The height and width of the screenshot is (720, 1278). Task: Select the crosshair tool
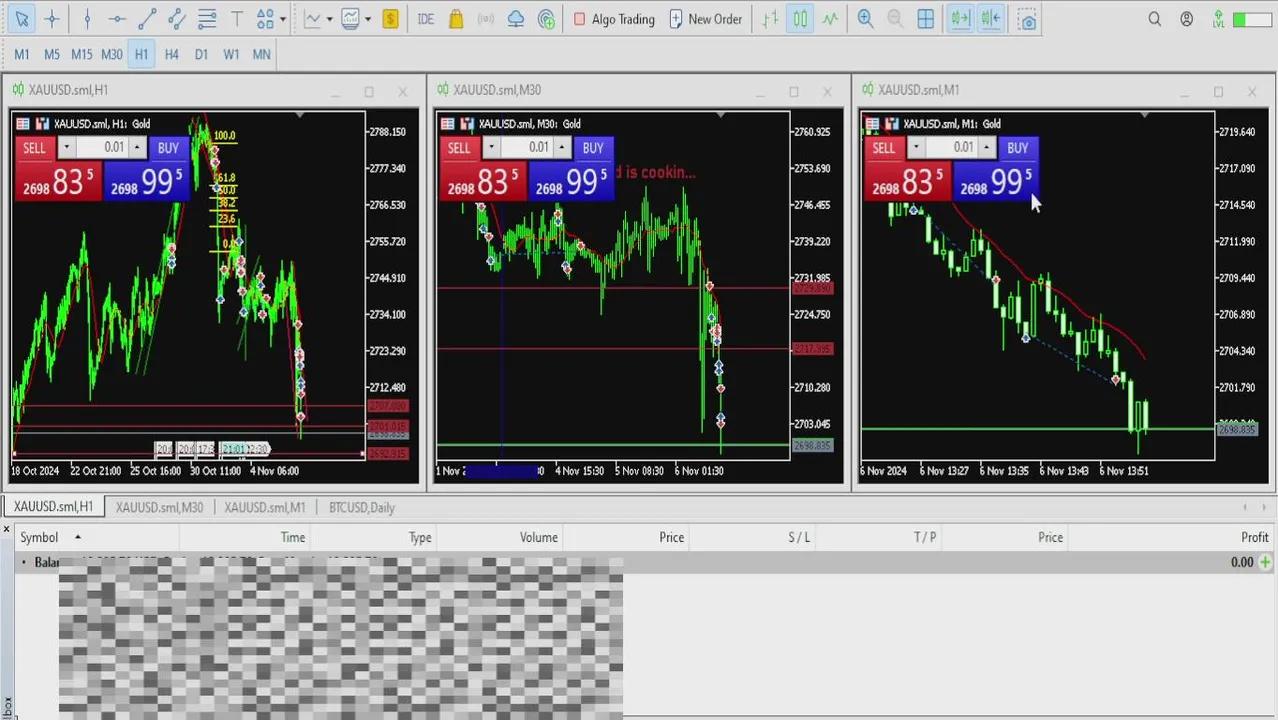pos(52,19)
